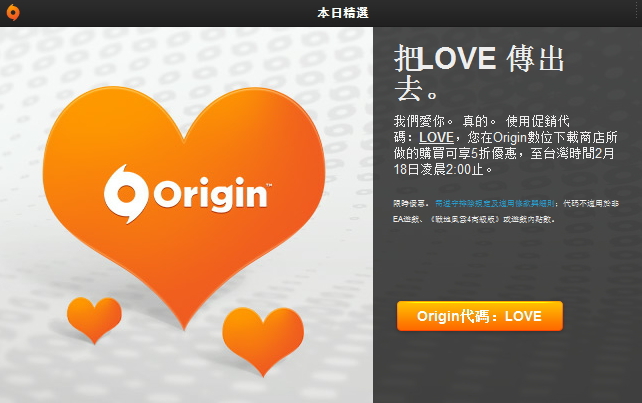The height and width of the screenshot is (403, 642).
Task: Click empty dark area below the orange button
Action: tap(508, 369)
